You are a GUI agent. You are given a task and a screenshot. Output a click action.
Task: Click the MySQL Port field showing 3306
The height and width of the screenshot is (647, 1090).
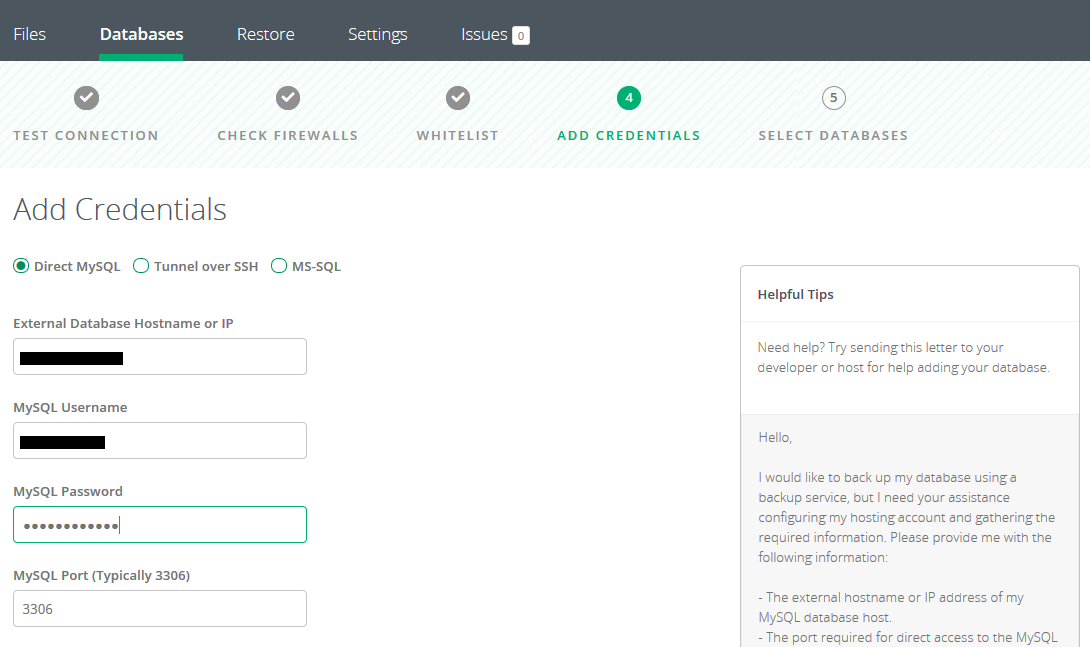(160, 608)
